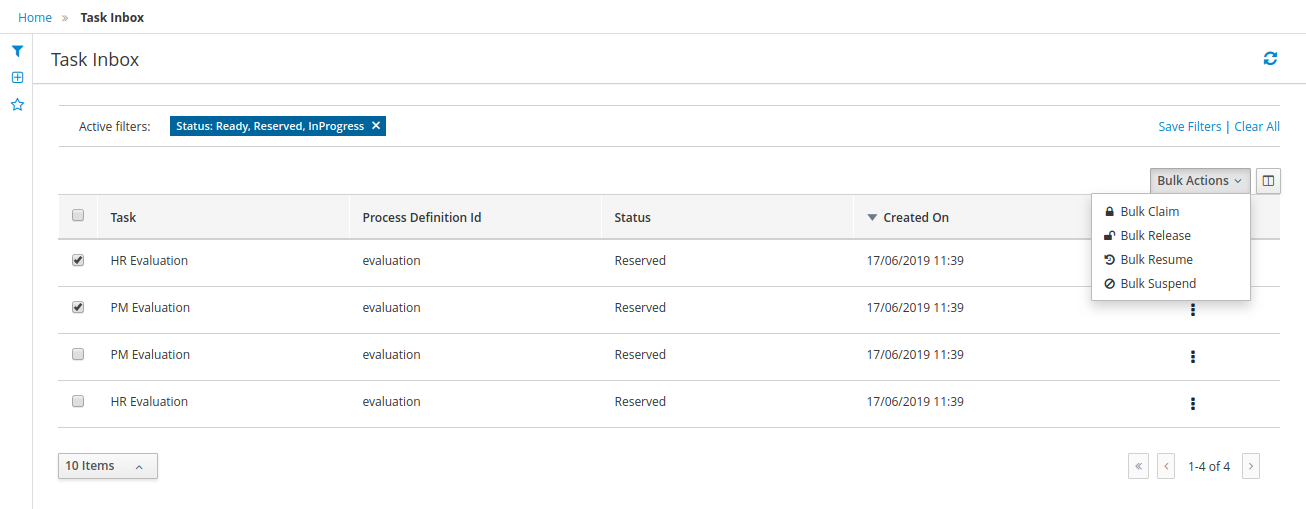
Task: Sort by the Created On column
Action: pos(915,217)
